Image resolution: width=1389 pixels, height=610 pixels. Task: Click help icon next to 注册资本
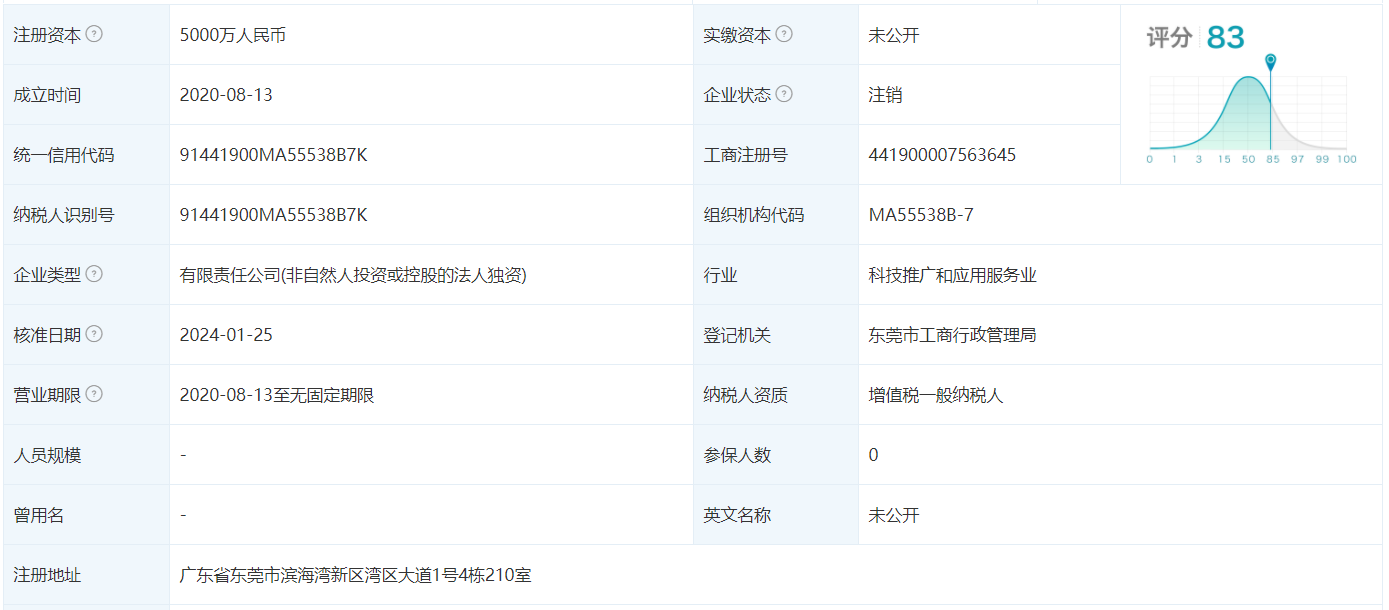point(94,34)
